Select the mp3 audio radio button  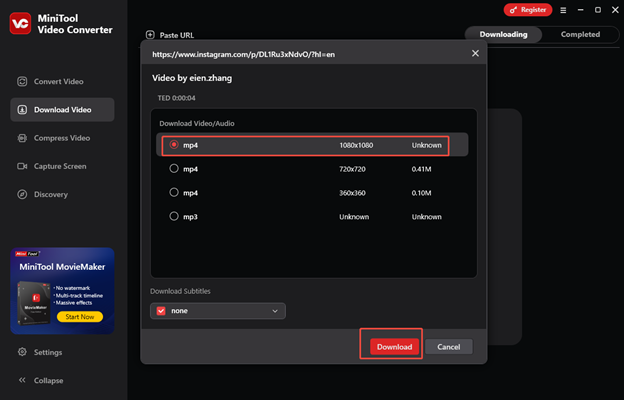click(174, 217)
